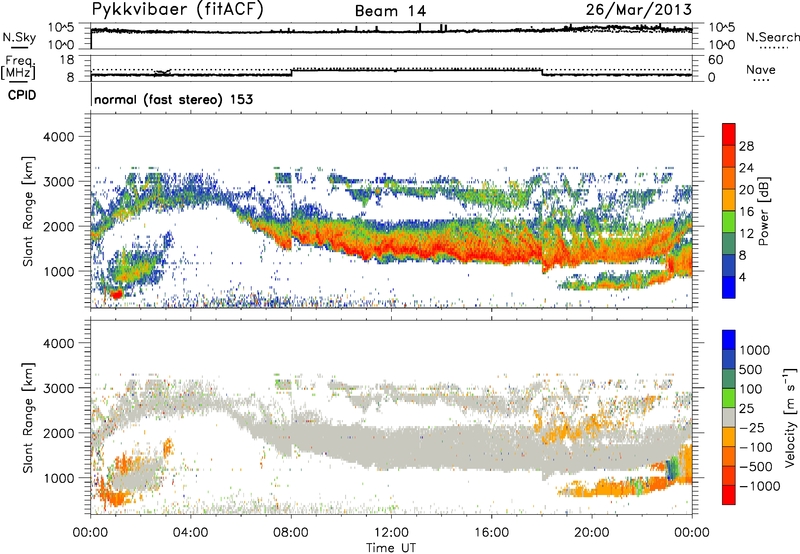Viewport: 800px width, 554px height.
Task: Select '3000' on the power panel range axis
Action: tap(58, 182)
